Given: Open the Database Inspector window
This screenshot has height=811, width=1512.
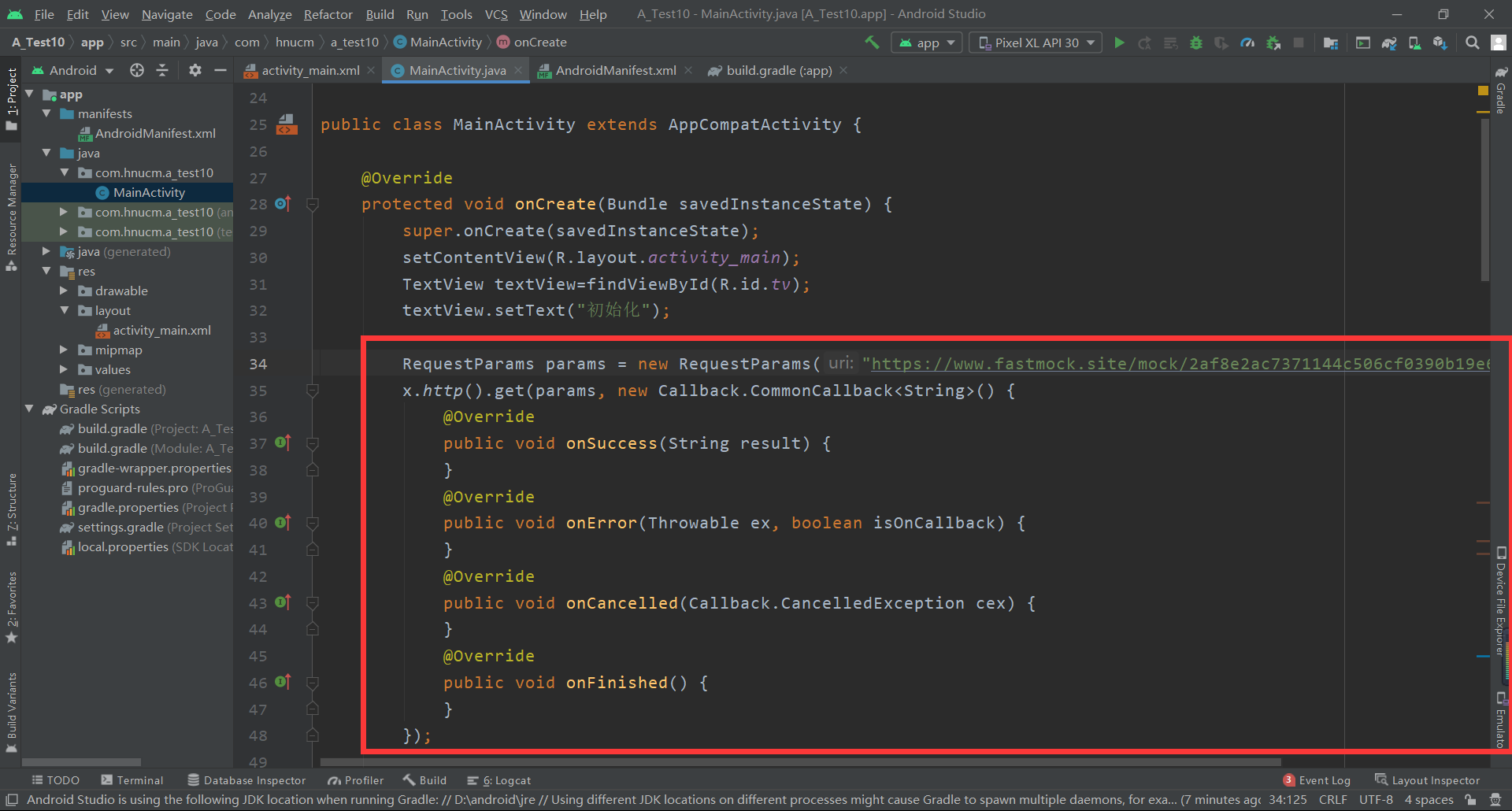Looking at the screenshot, I should (x=246, y=780).
